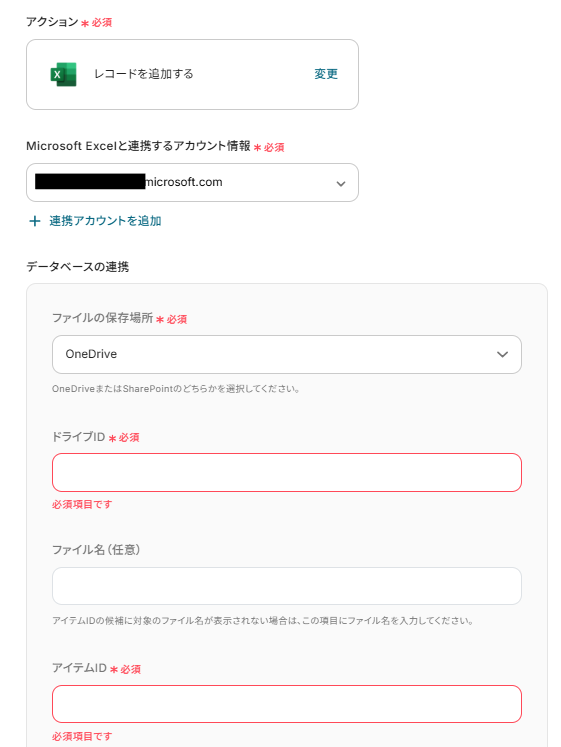Viewport: 561px width, 747px height.
Task: Click the Microsoft Excelと連携するアカウント情報 label
Action: 138,146
